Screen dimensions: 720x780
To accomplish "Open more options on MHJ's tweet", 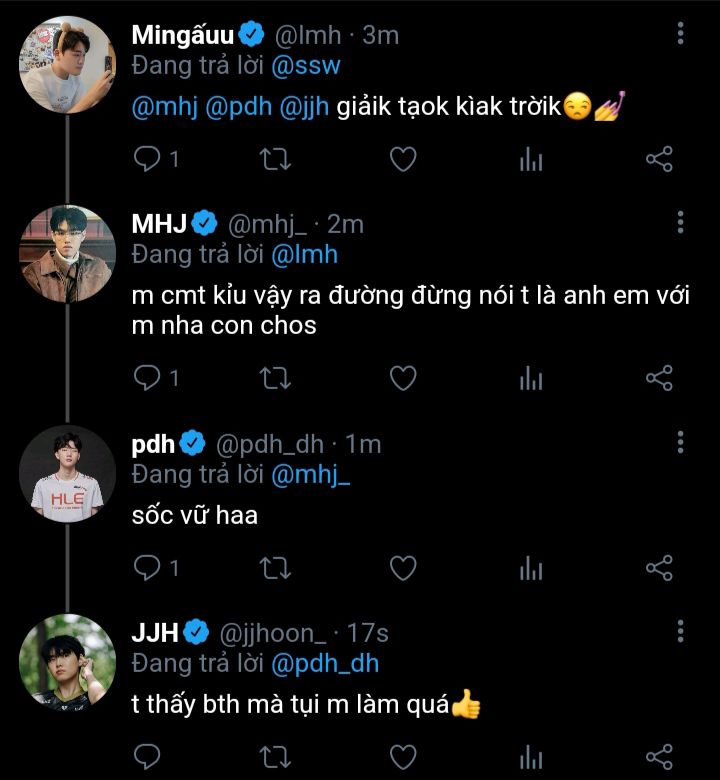I will coord(680,222).
